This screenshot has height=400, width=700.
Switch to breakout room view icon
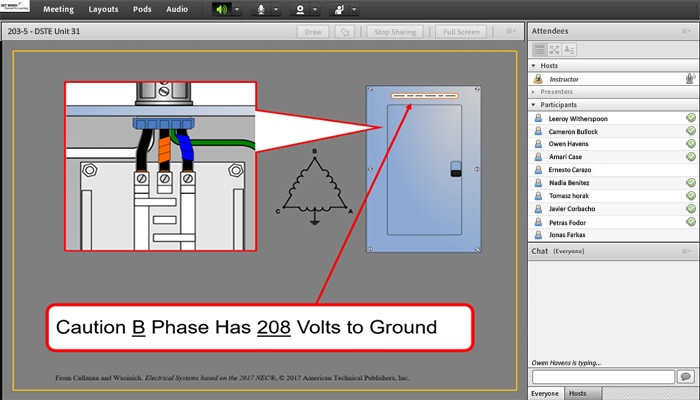(x=554, y=49)
